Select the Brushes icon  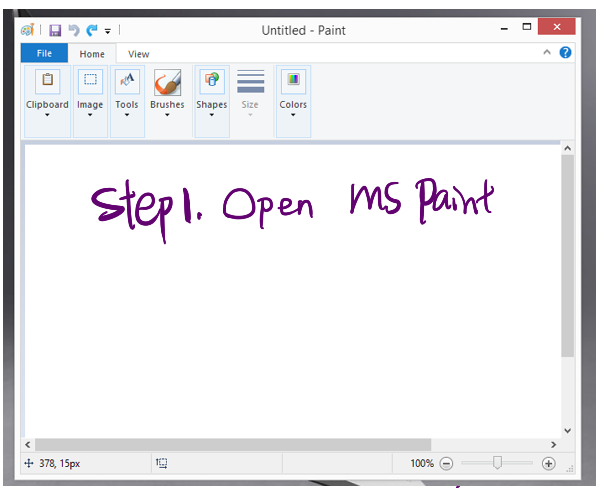(x=167, y=81)
